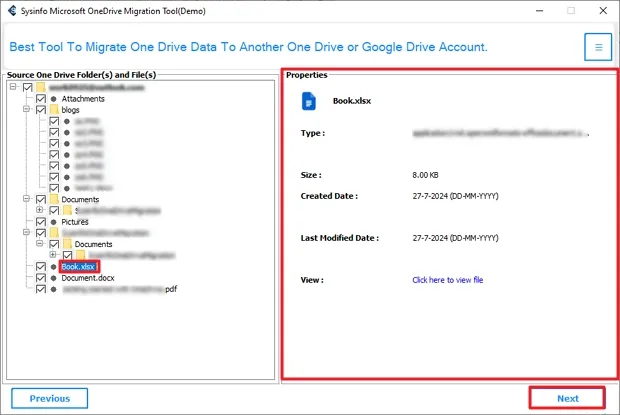Uncheck the Attachments checkbox
This screenshot has height=415, width=620.
(40, 99)
